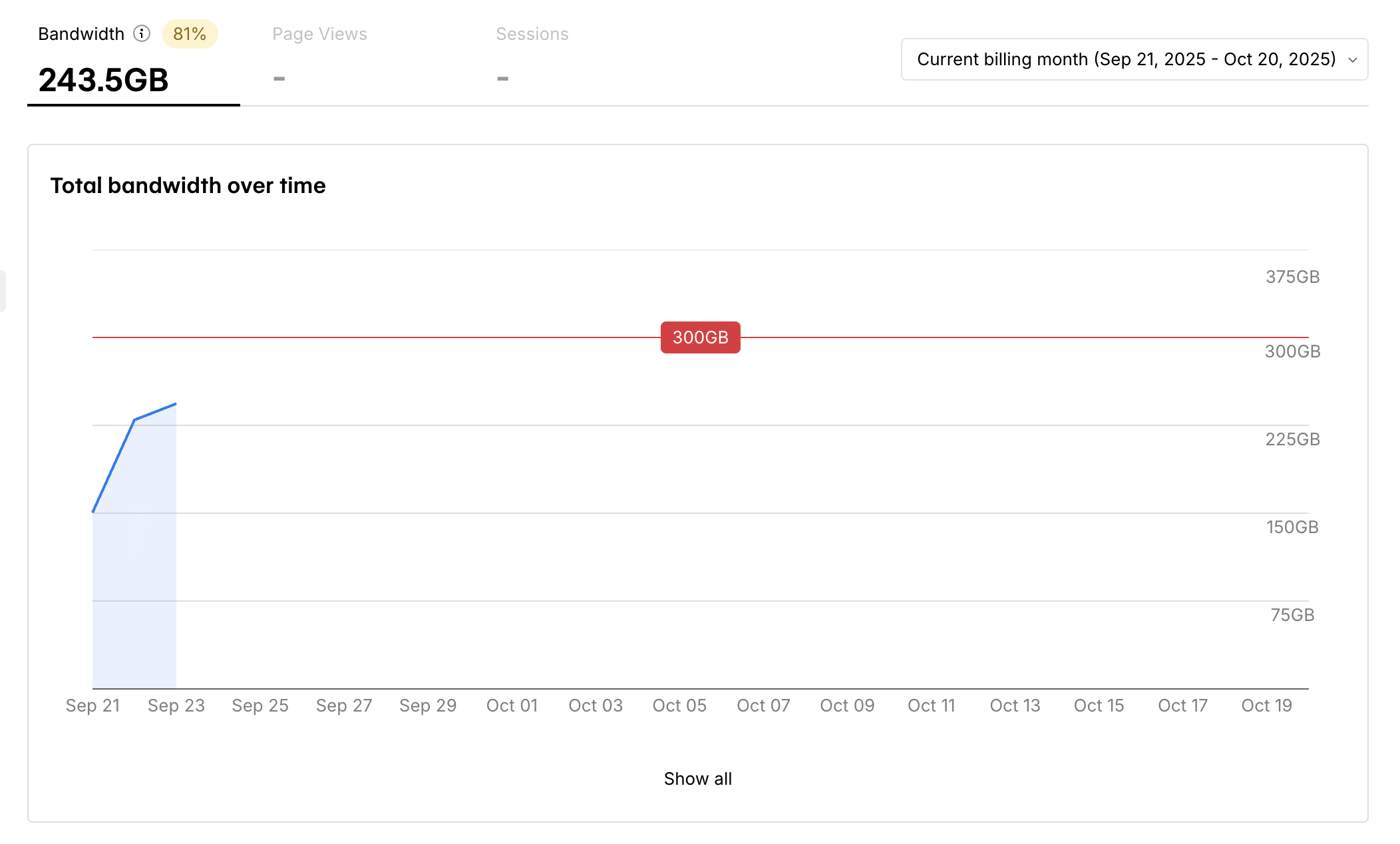
Task: Click the Oct 01 axis label
Action: click(512, 706)
